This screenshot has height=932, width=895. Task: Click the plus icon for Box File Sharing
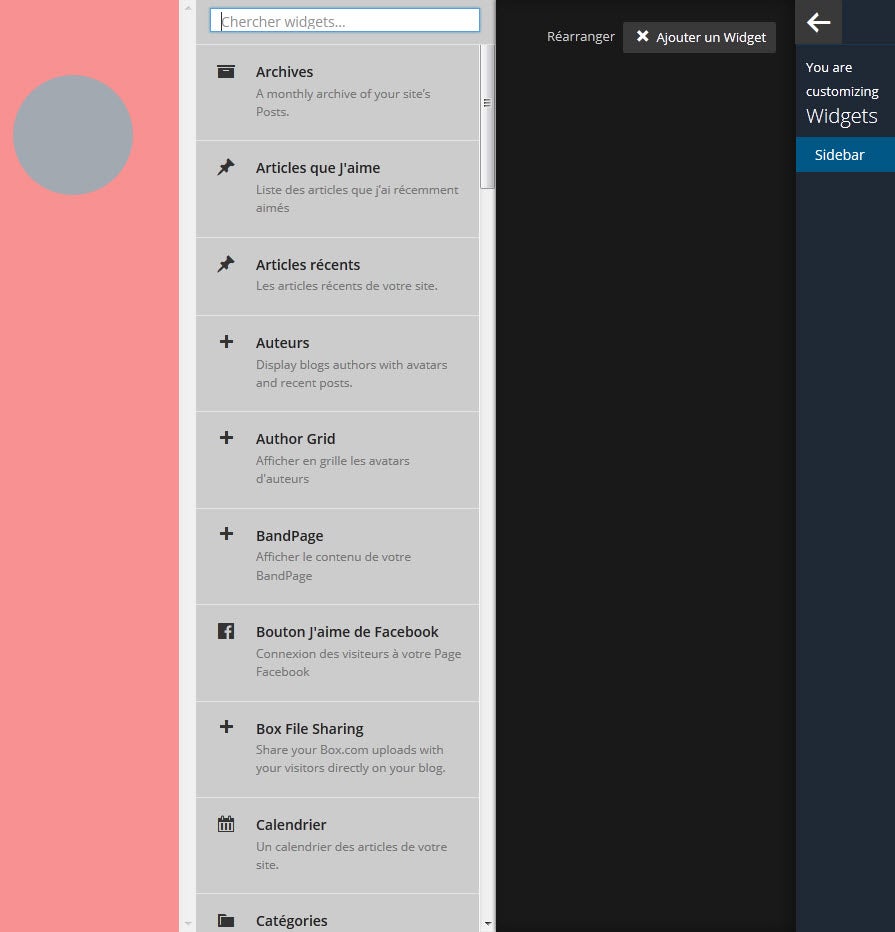point(226,728)
